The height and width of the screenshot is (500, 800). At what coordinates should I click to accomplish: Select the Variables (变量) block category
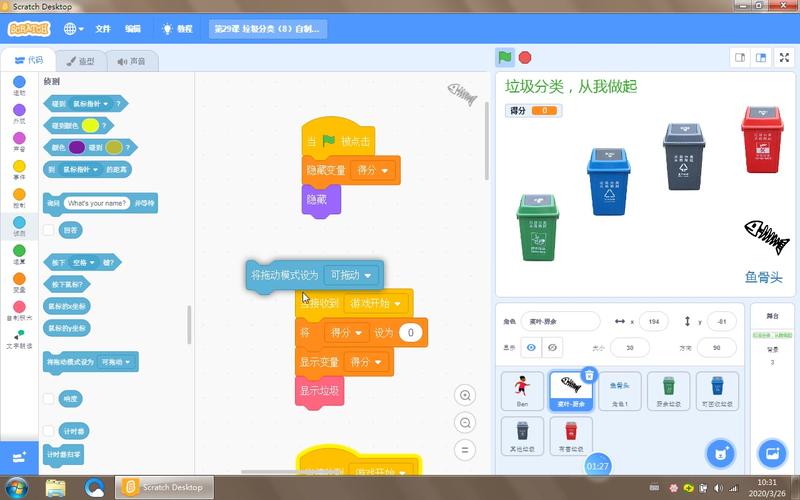19,282
